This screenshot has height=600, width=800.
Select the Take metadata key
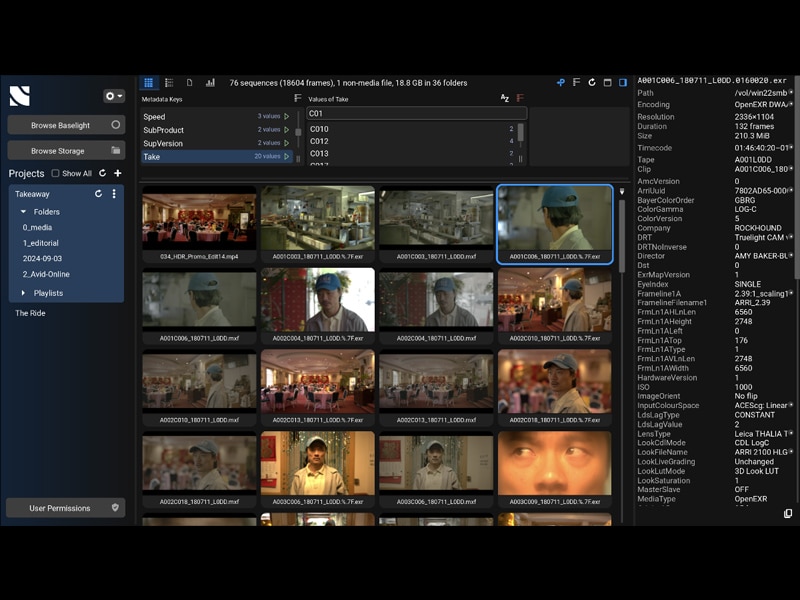[x=217, y=156]
